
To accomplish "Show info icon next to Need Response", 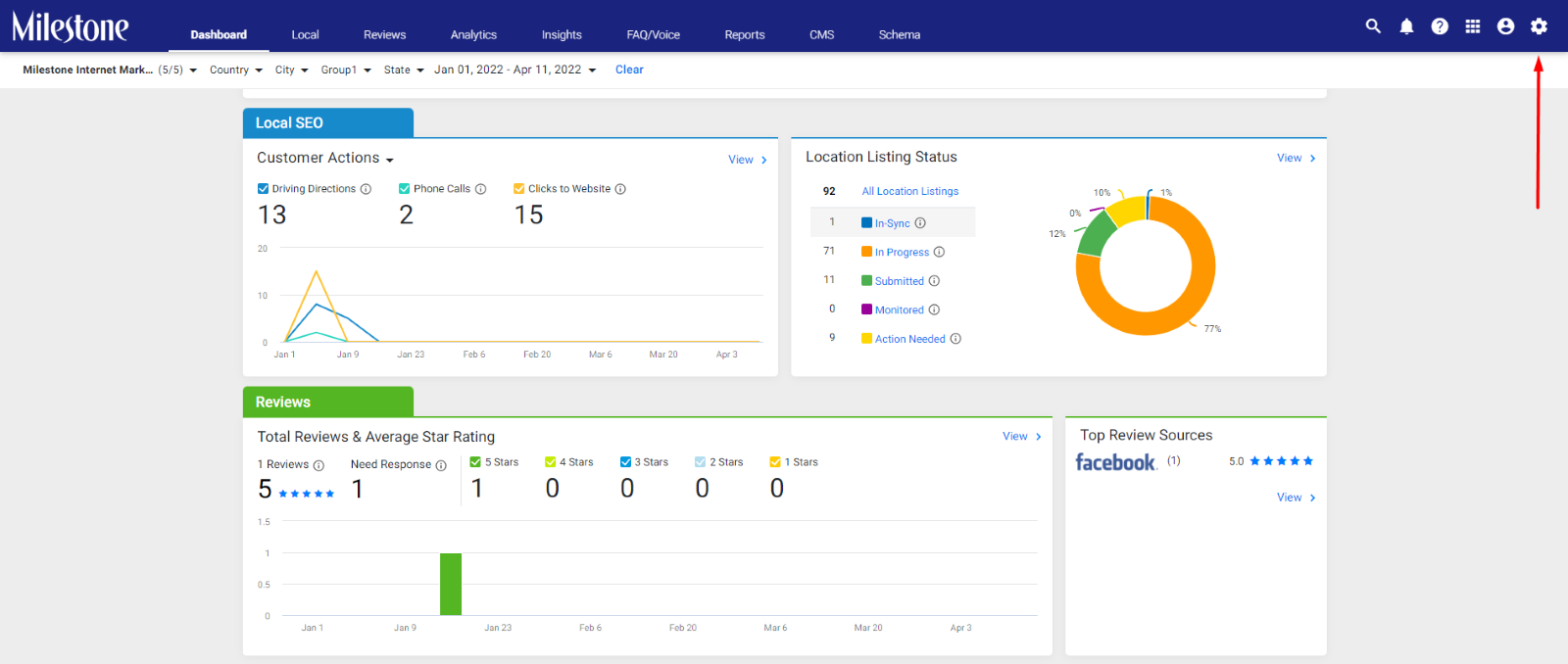I will [x=441, y=465].
